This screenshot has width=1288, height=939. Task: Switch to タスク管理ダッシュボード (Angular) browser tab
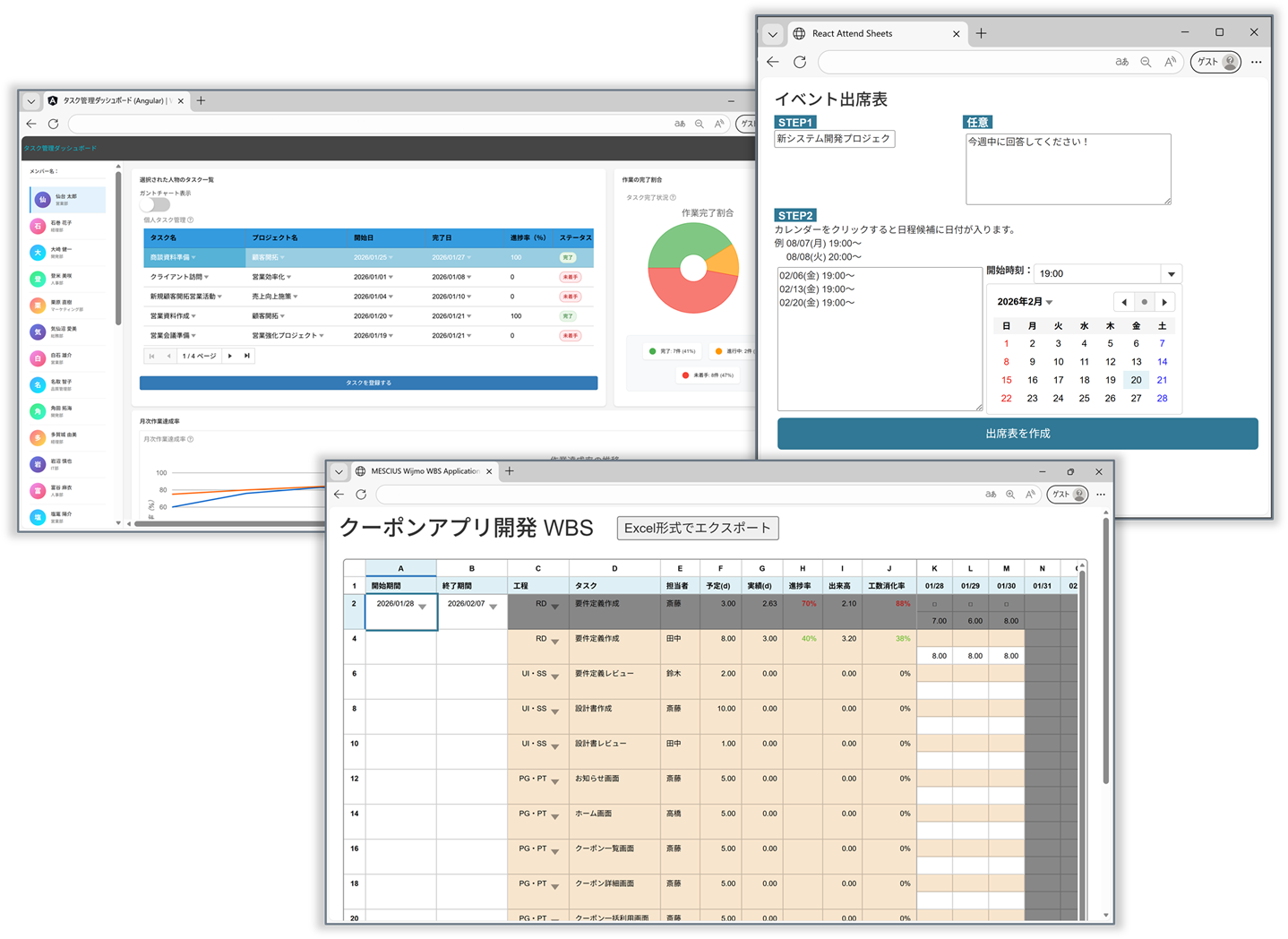115,101
